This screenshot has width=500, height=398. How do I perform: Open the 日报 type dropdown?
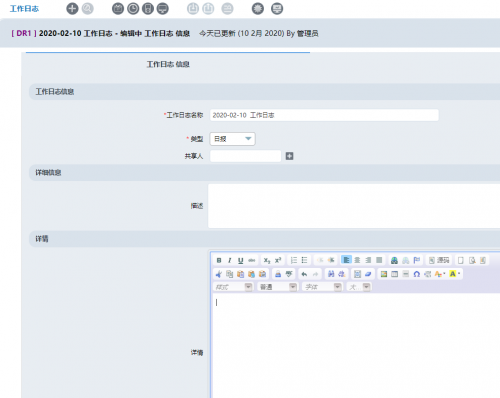(x=232, y=139)
